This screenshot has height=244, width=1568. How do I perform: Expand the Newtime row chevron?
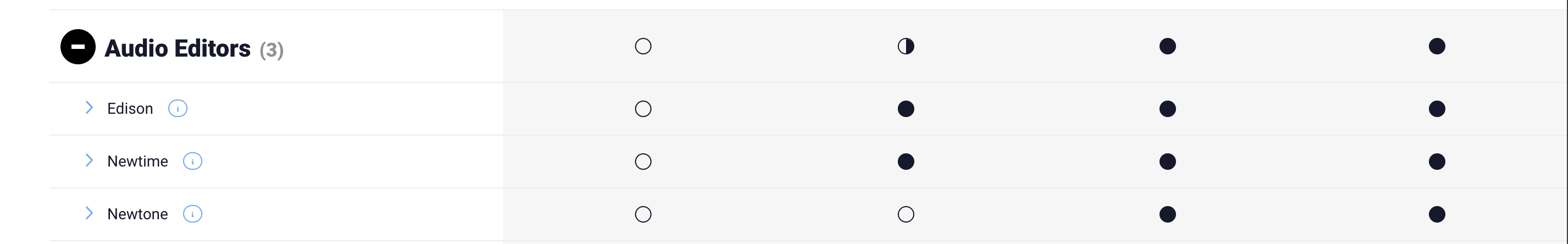point(89,160)
